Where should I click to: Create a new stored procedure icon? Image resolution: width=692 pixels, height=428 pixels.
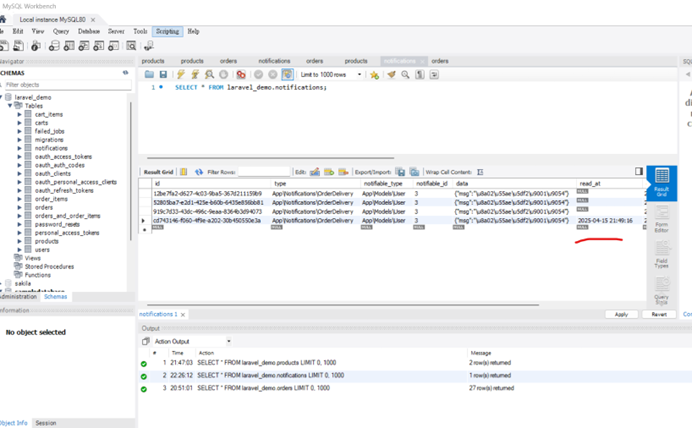coord(99,45)
